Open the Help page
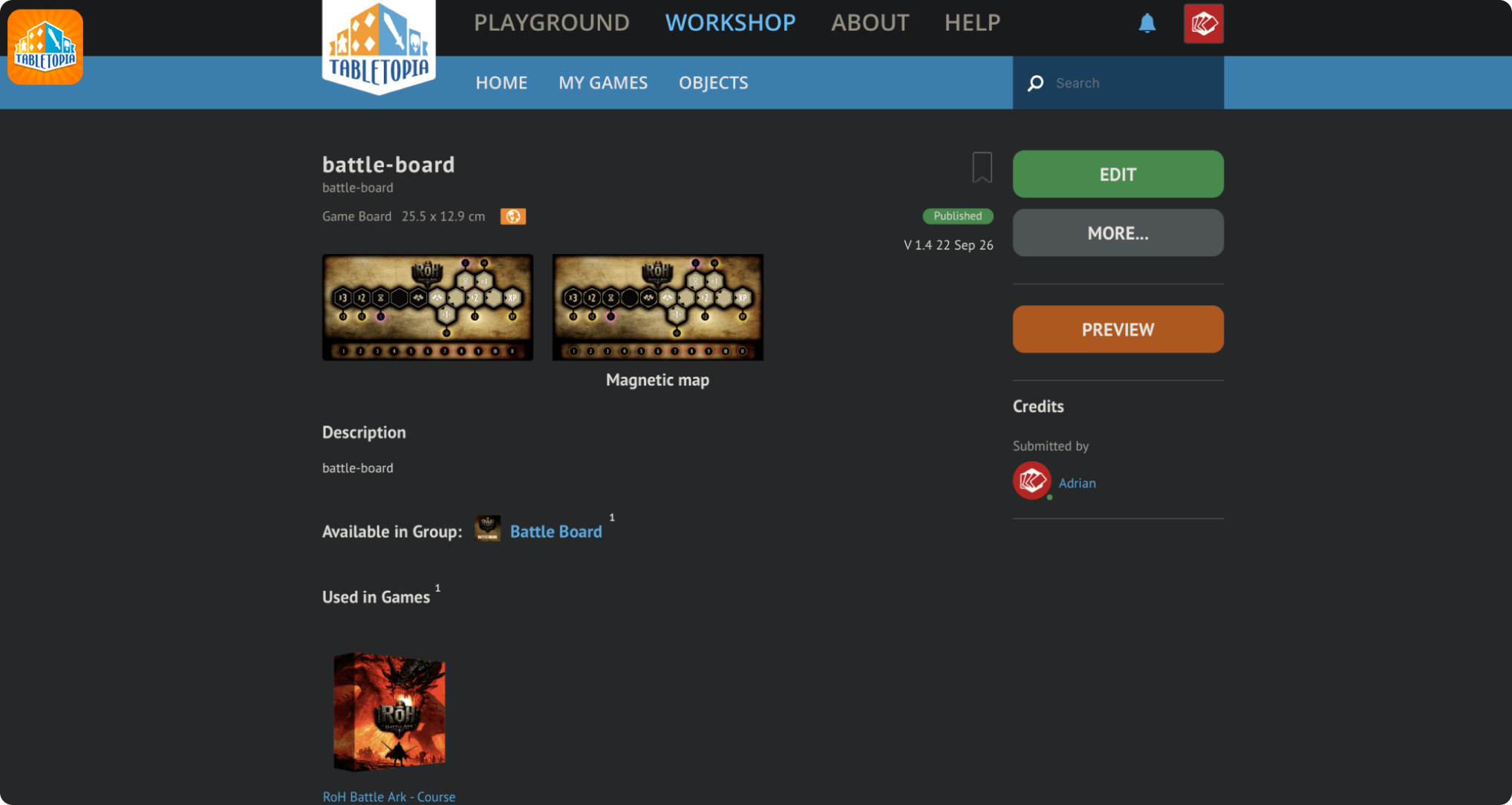Viewport: 1512px width, 805px height. tap(972, 23)
